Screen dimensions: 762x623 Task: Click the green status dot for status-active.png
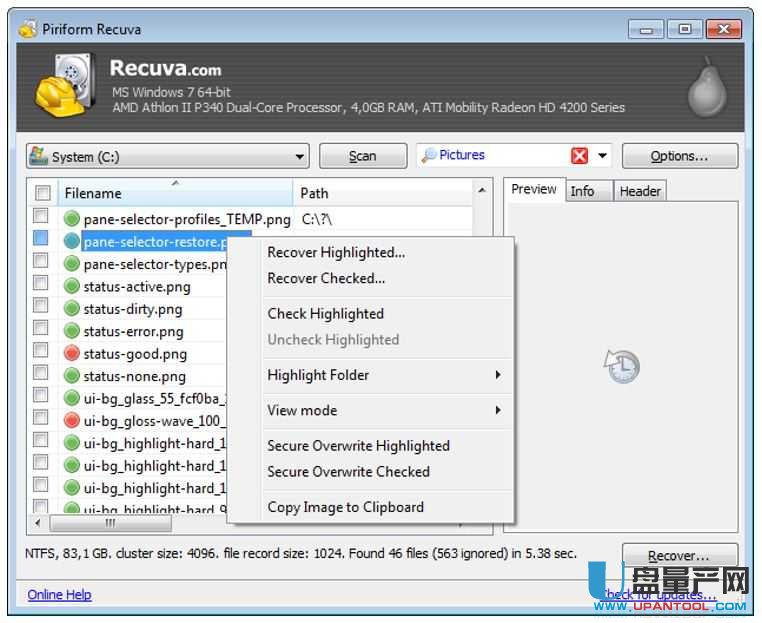pos(72,286)
